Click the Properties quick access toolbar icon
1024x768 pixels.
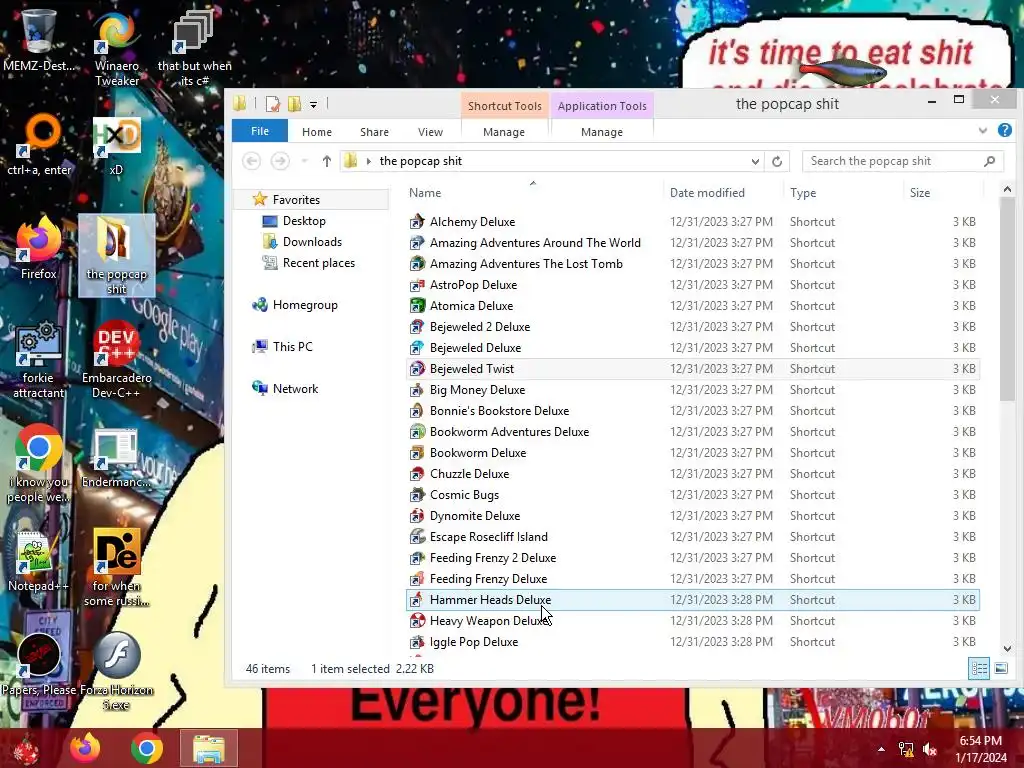tap(273, 104)
